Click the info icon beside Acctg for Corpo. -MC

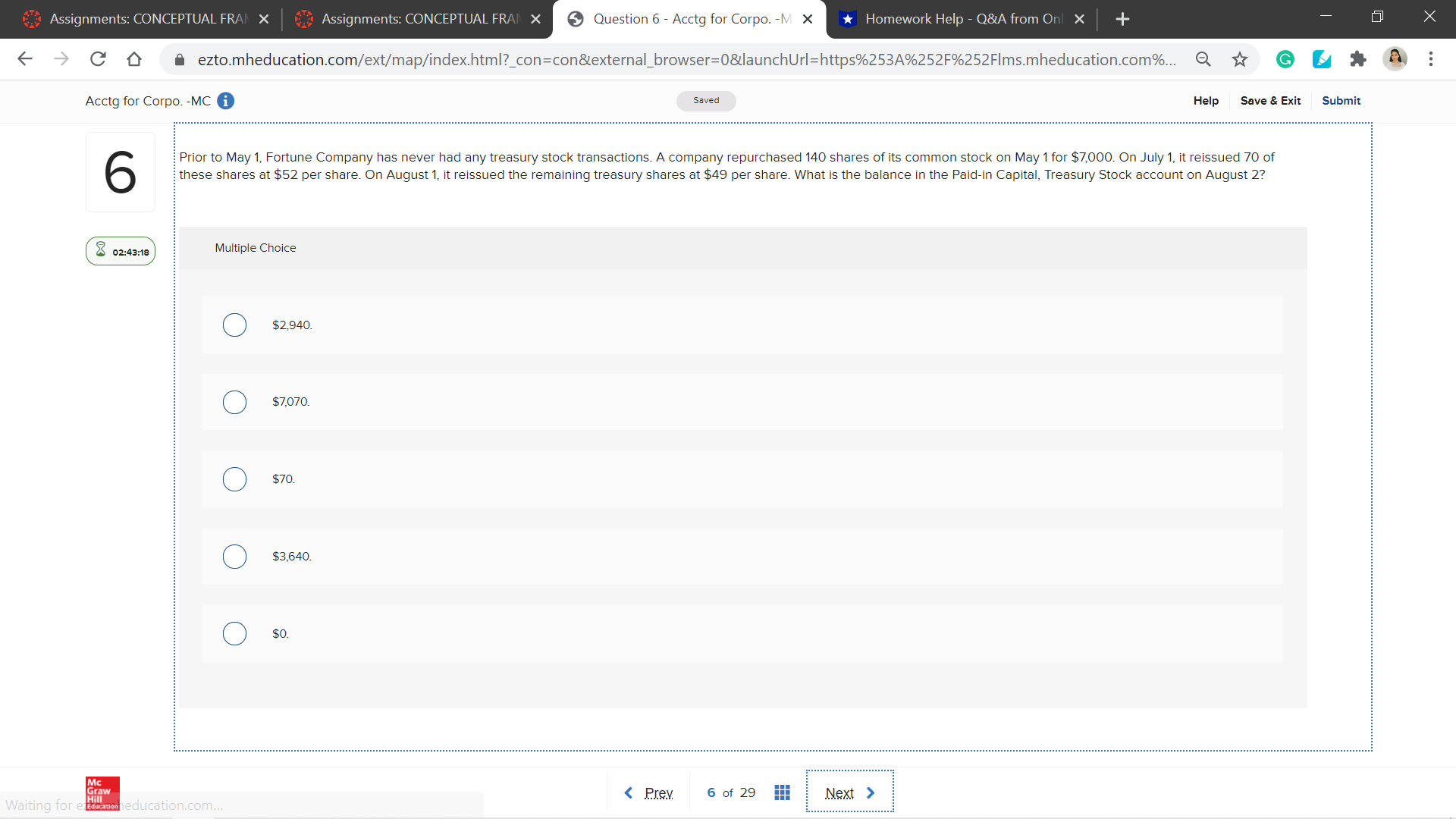(225, 101)
